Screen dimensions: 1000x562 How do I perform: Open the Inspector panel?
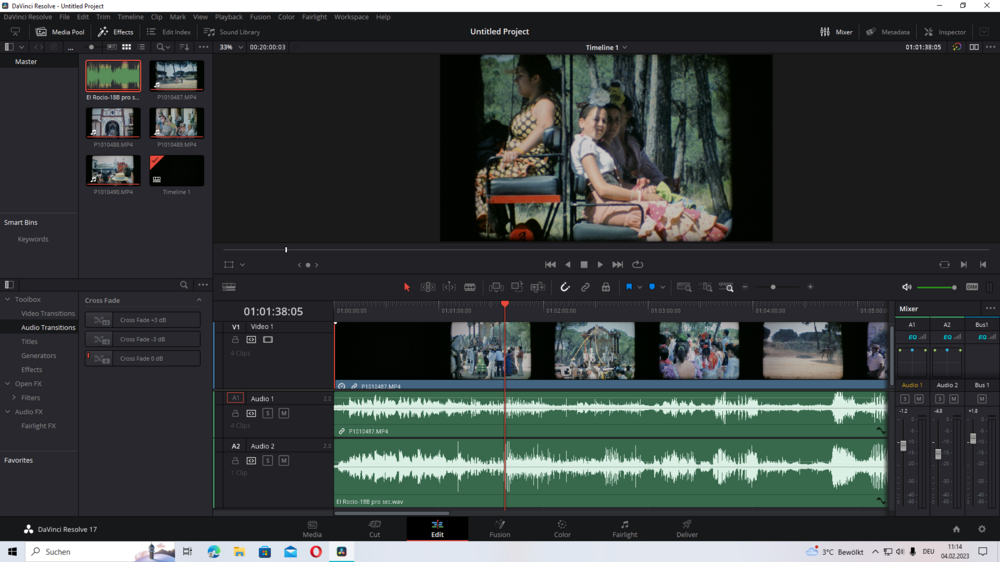945,32
